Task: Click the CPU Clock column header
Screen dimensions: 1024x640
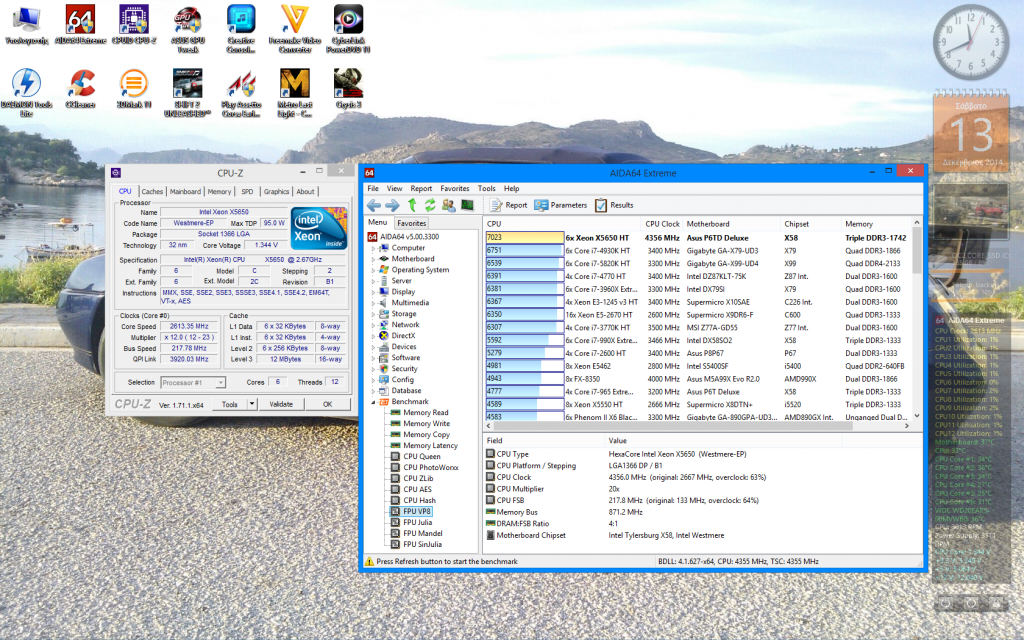Action: pyautogui.click(x=661, y=224)
